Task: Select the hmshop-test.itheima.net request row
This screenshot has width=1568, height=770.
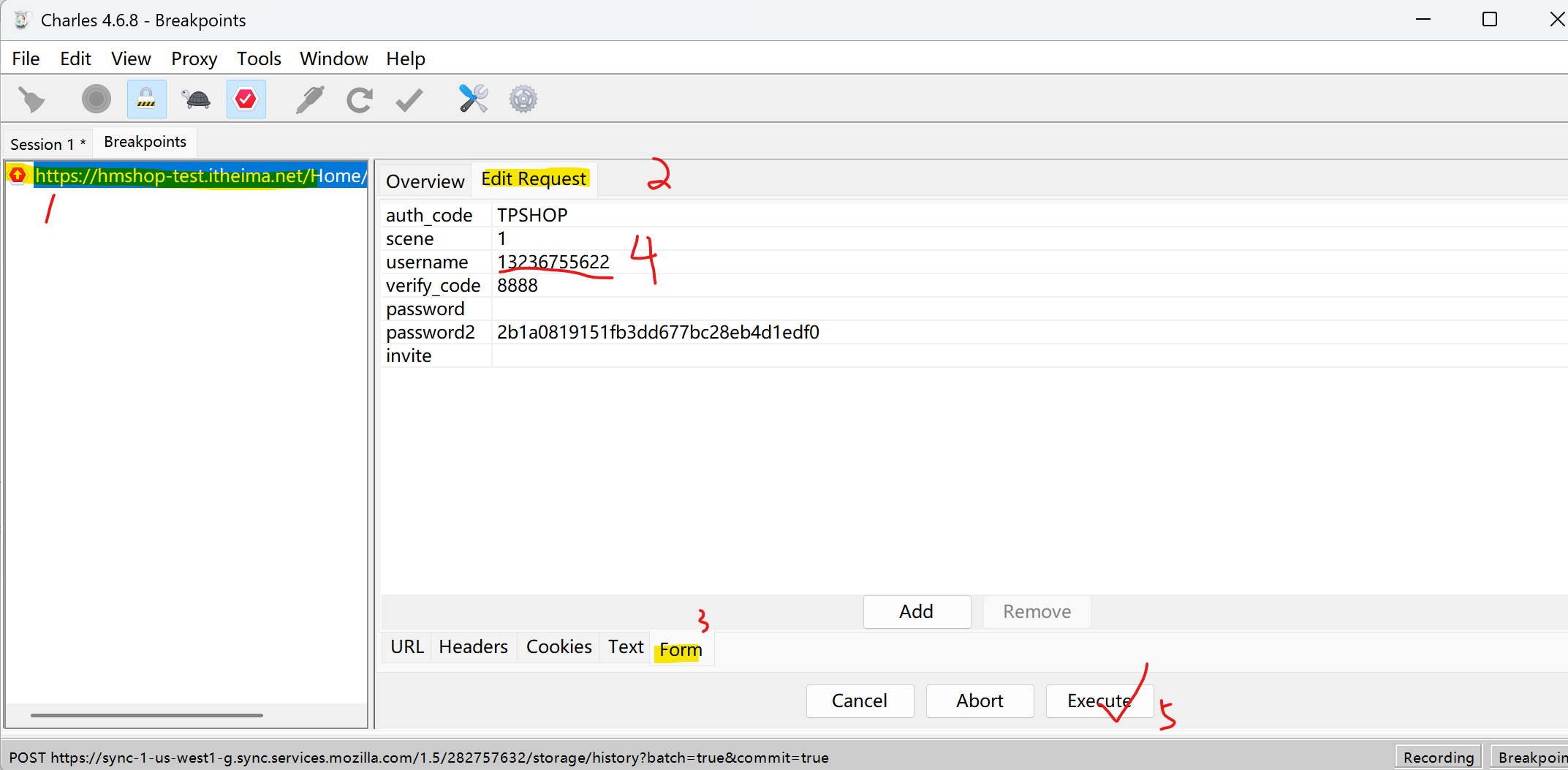Action: (187, 175)
